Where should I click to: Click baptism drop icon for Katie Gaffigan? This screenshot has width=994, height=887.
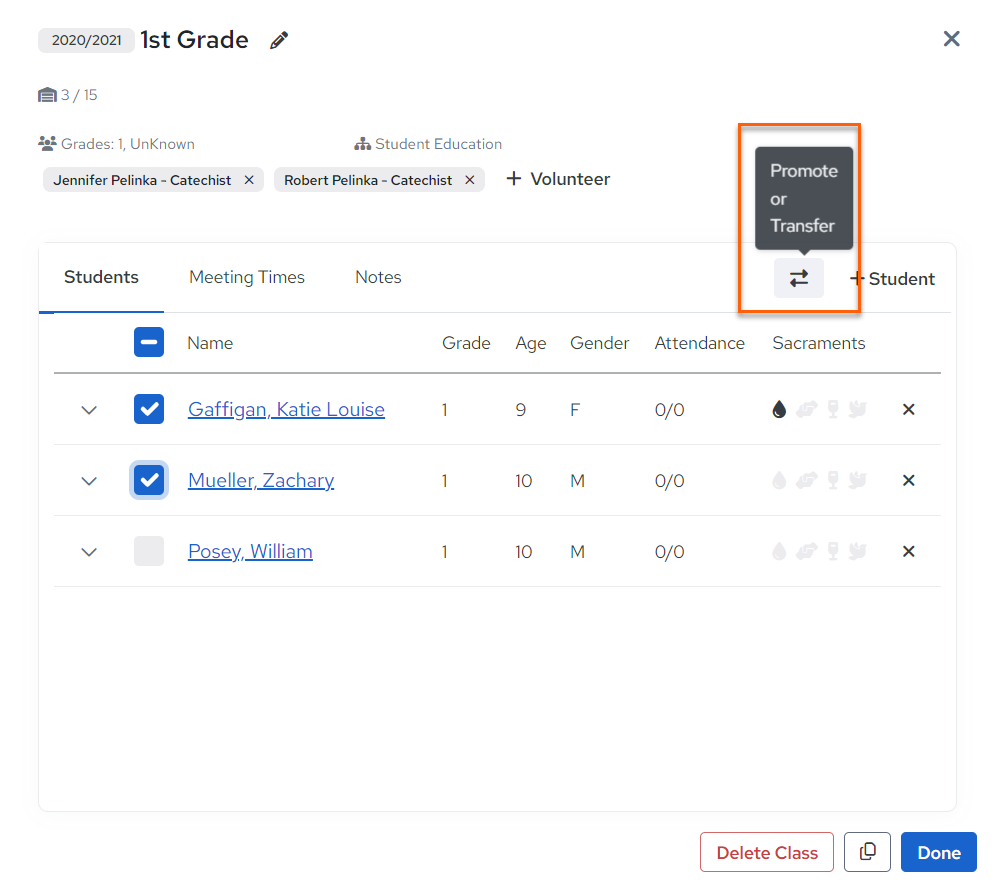(x=779, y=410)
